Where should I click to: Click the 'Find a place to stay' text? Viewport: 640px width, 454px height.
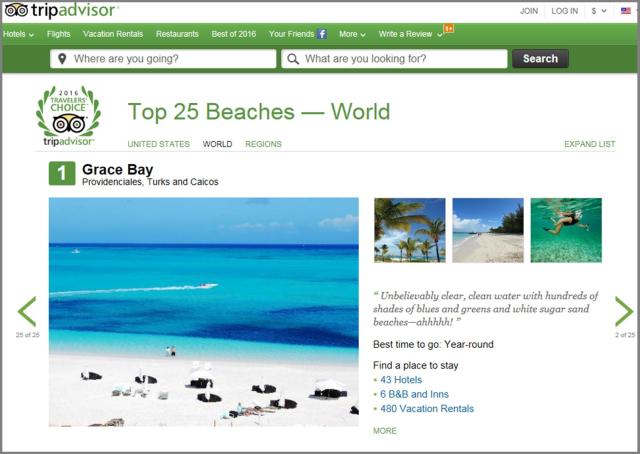coord(416,365)
